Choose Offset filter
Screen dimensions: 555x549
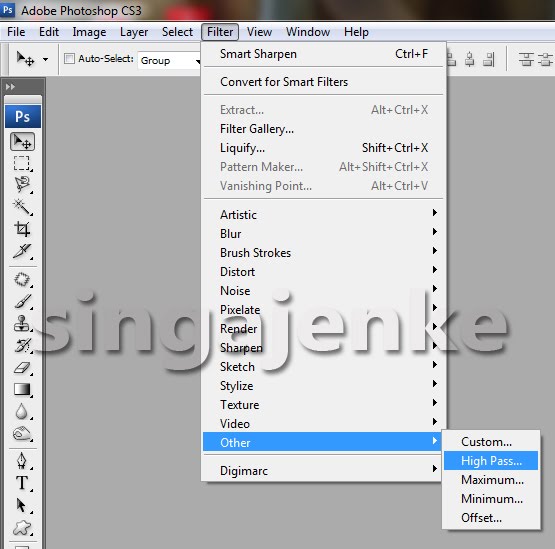click(x=491, y=518)
